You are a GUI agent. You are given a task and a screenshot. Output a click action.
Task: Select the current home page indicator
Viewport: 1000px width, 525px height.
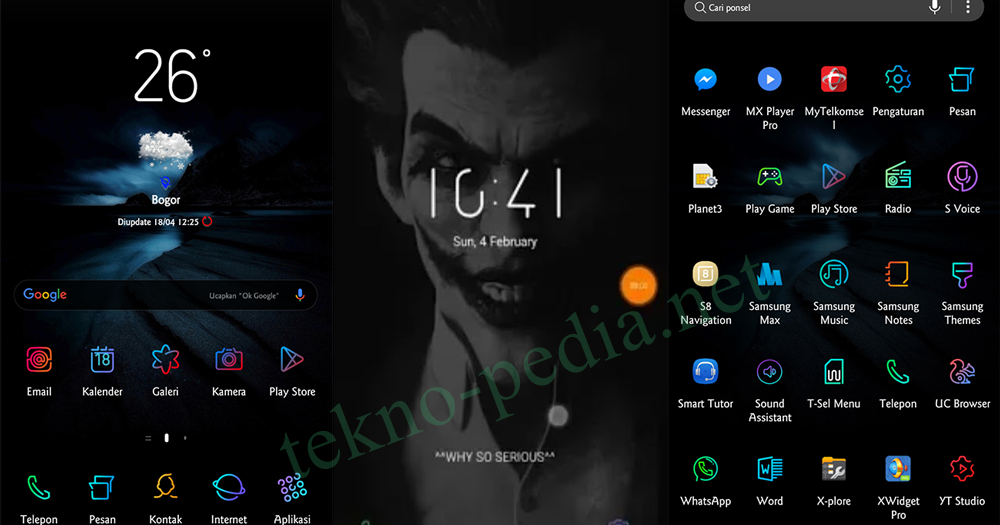[166, 438]
